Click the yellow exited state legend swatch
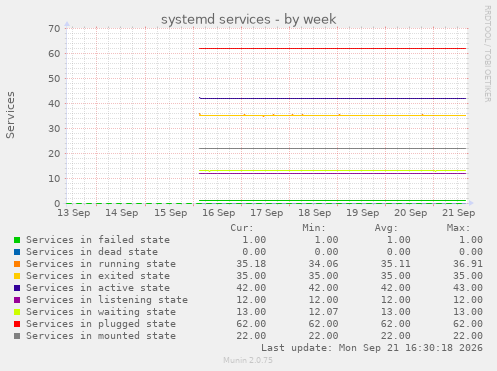 pyautogui.click(x=17, y=276)
